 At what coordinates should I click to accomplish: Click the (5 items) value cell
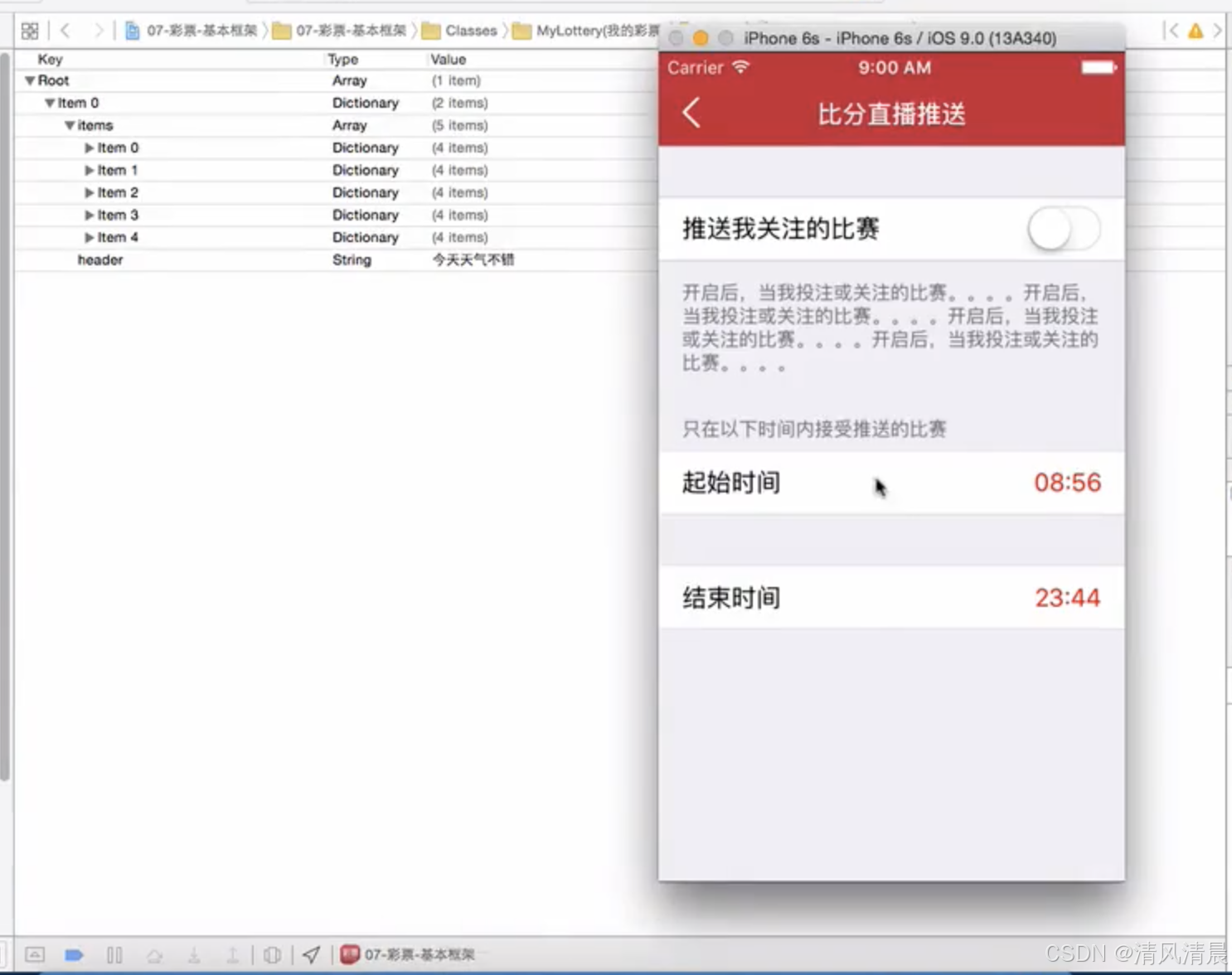point(459,125)
